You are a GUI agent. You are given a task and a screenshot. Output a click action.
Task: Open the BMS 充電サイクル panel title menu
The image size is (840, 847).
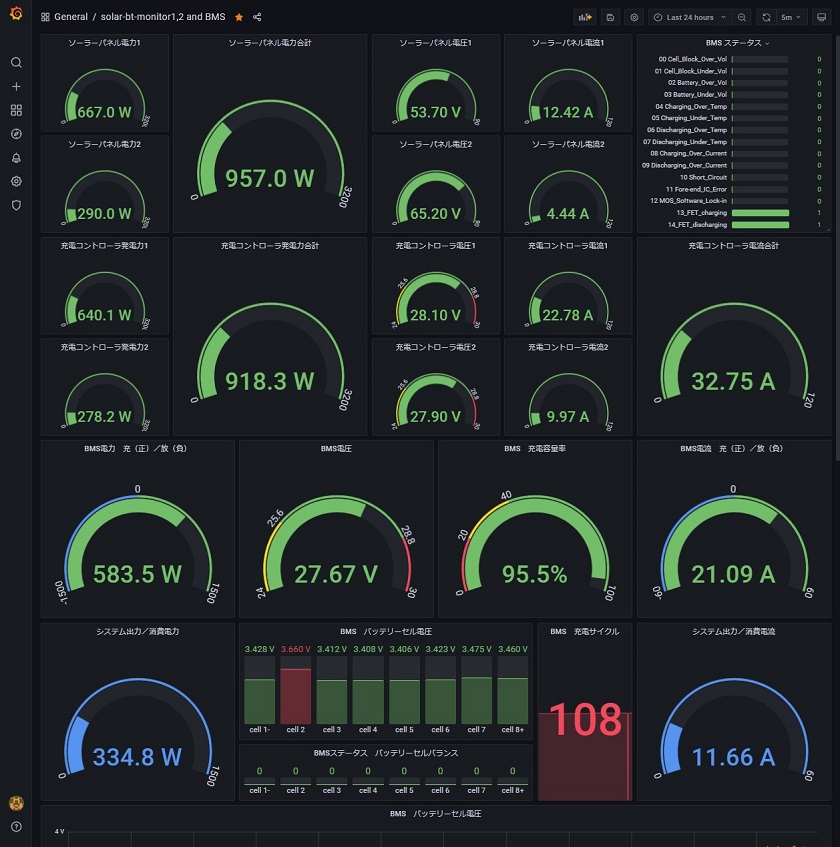(x=584, y=631)
